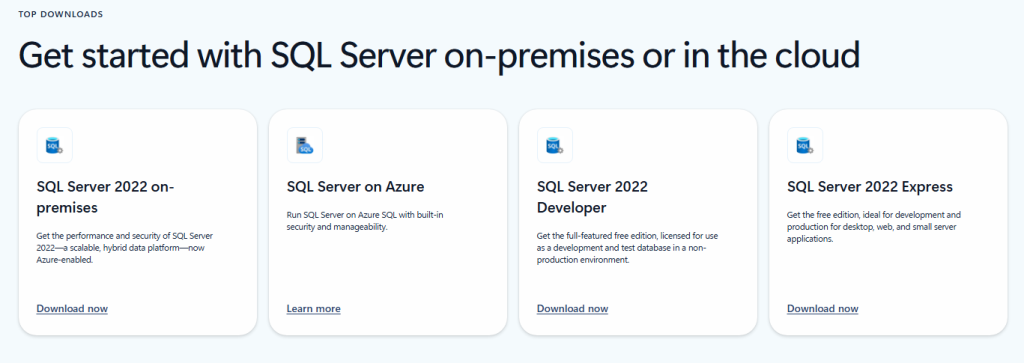Select the 'SQL Server 2022 Developer' card title
The height and width of the screenshot is (363, 1024).
click(592, 197)
